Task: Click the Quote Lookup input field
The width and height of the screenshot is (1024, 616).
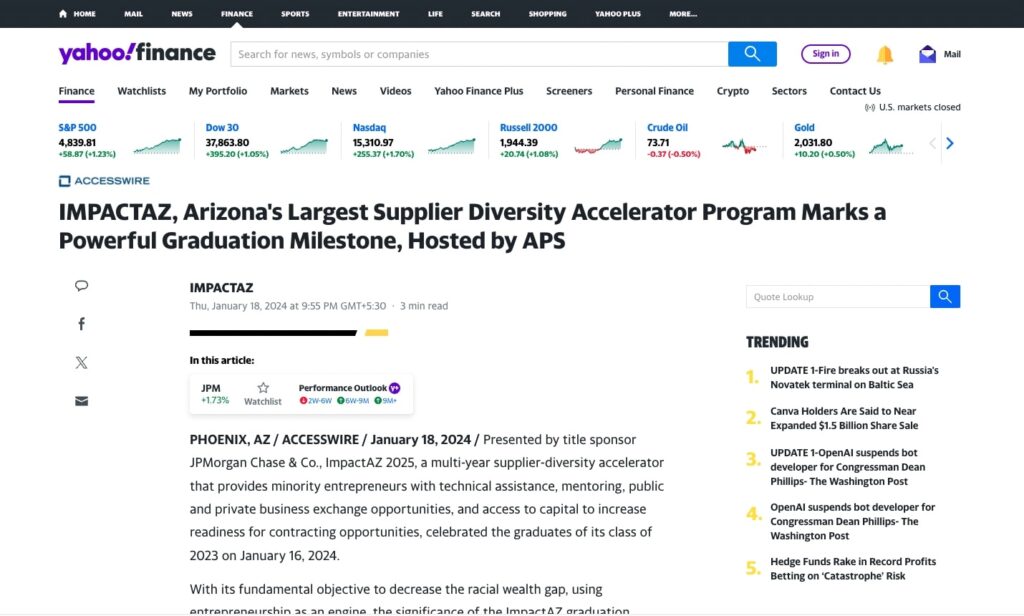Action: click(x=838, y=297)
